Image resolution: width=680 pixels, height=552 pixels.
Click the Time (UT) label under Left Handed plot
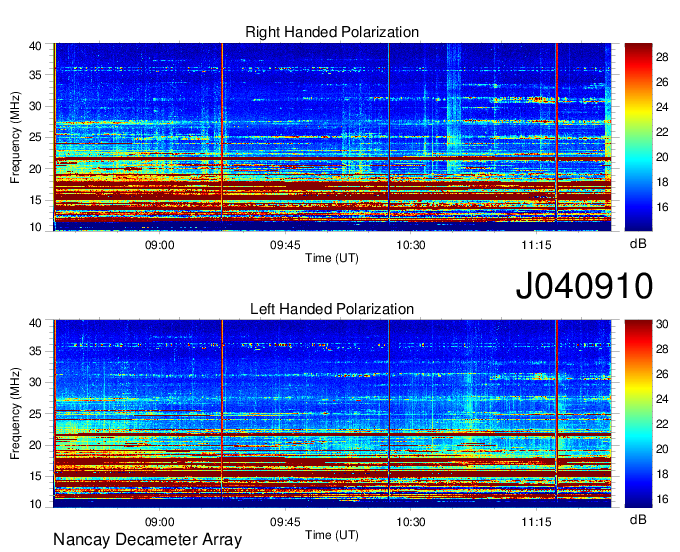point(332,535)
